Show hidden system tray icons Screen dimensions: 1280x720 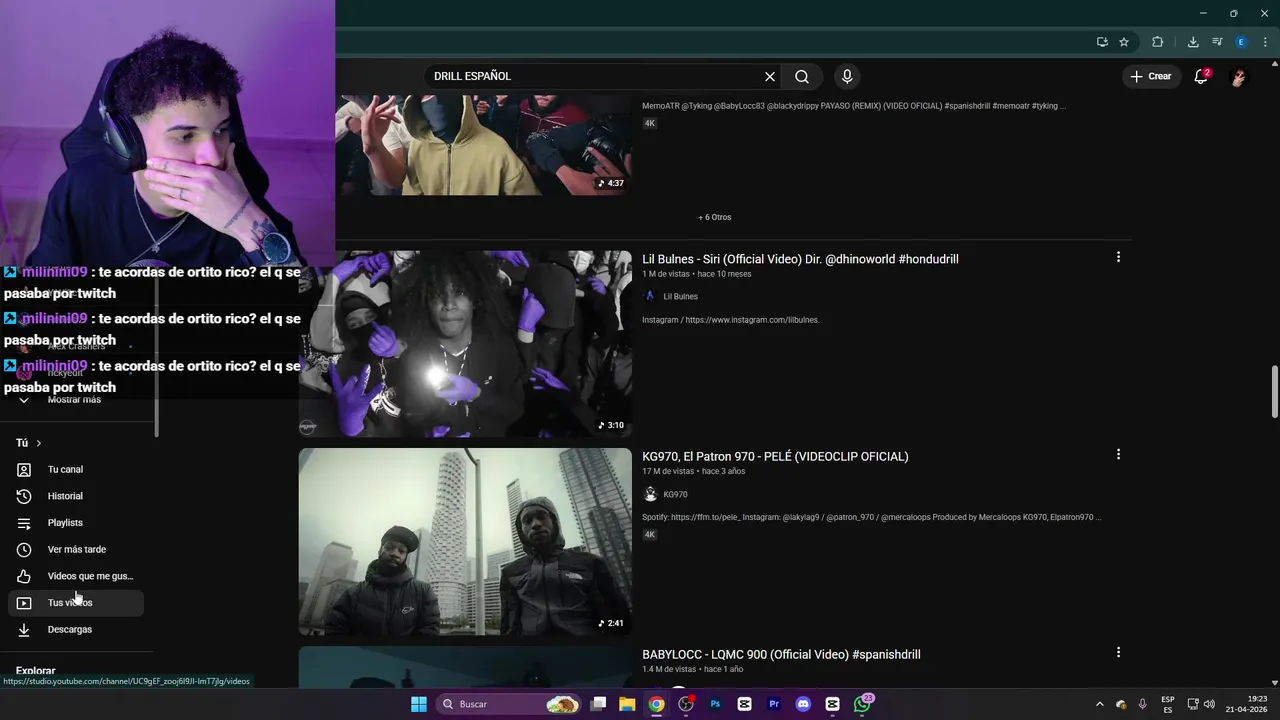1100,704
